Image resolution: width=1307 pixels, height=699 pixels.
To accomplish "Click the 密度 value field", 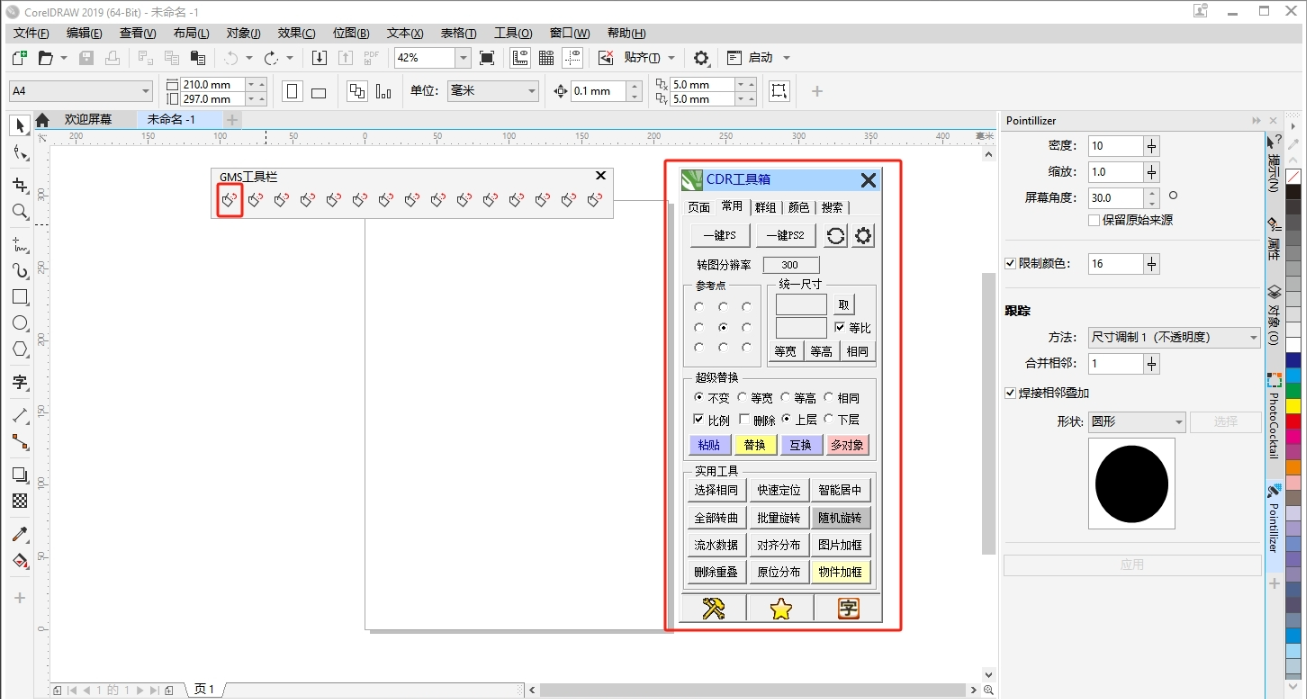I will [1115, 146].
